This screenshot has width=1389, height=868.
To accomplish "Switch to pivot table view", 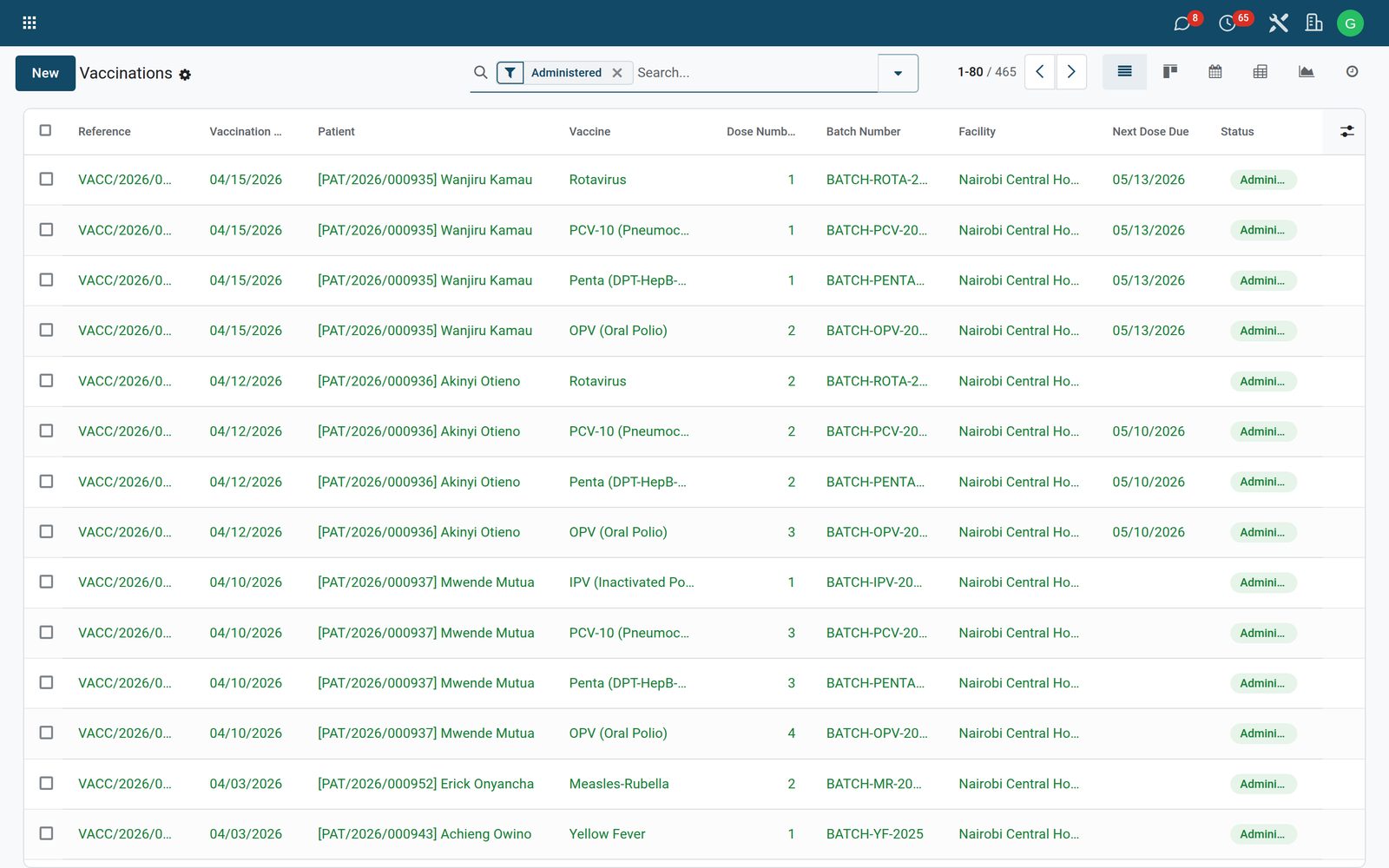I will (1261, 72).
